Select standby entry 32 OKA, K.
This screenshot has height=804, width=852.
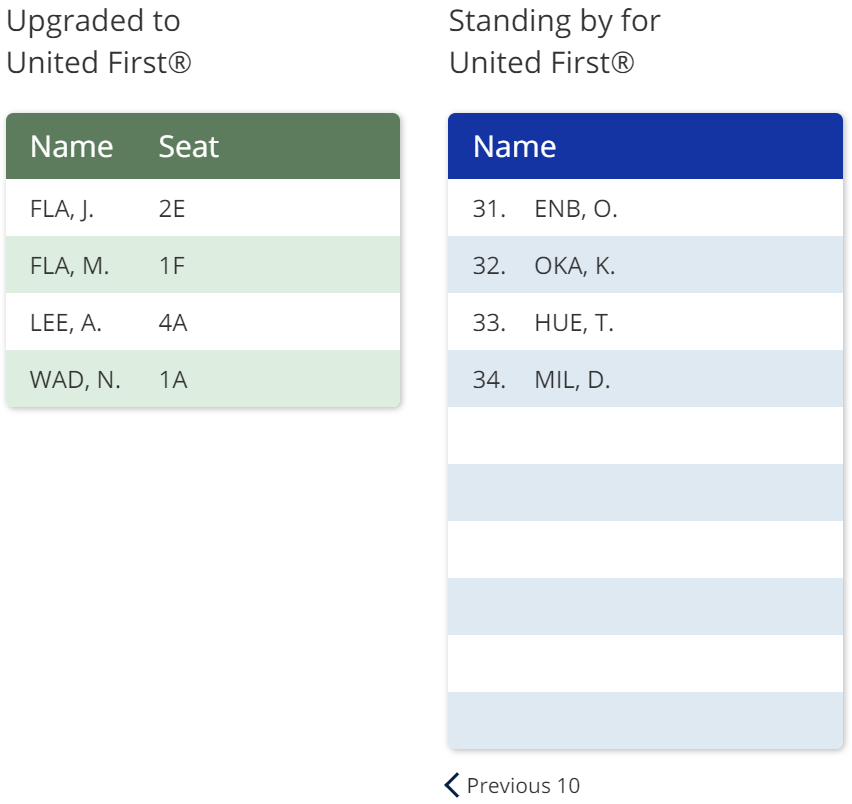[645, 265]
